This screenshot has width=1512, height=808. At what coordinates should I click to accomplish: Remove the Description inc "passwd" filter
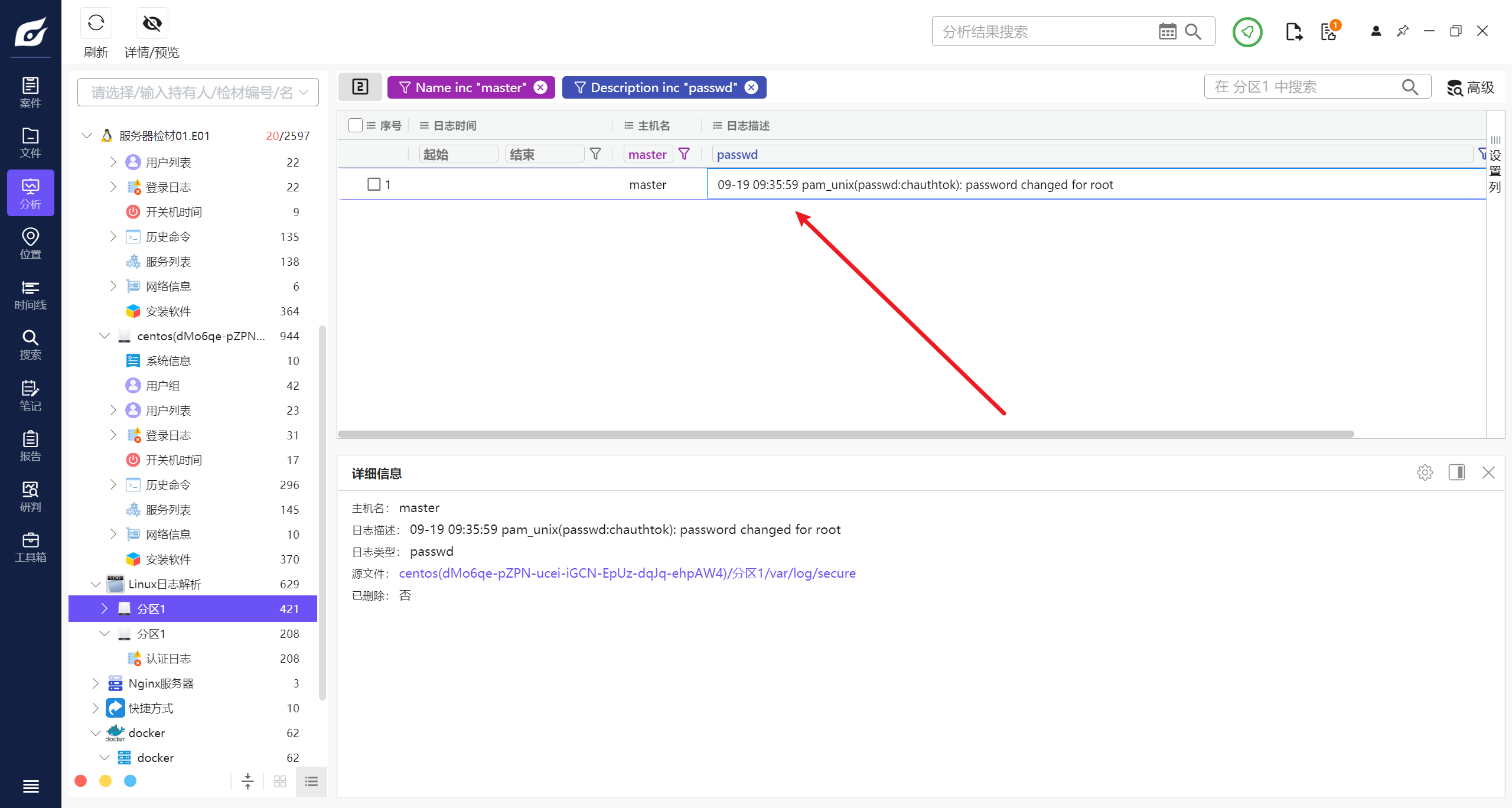pos(751,87)
